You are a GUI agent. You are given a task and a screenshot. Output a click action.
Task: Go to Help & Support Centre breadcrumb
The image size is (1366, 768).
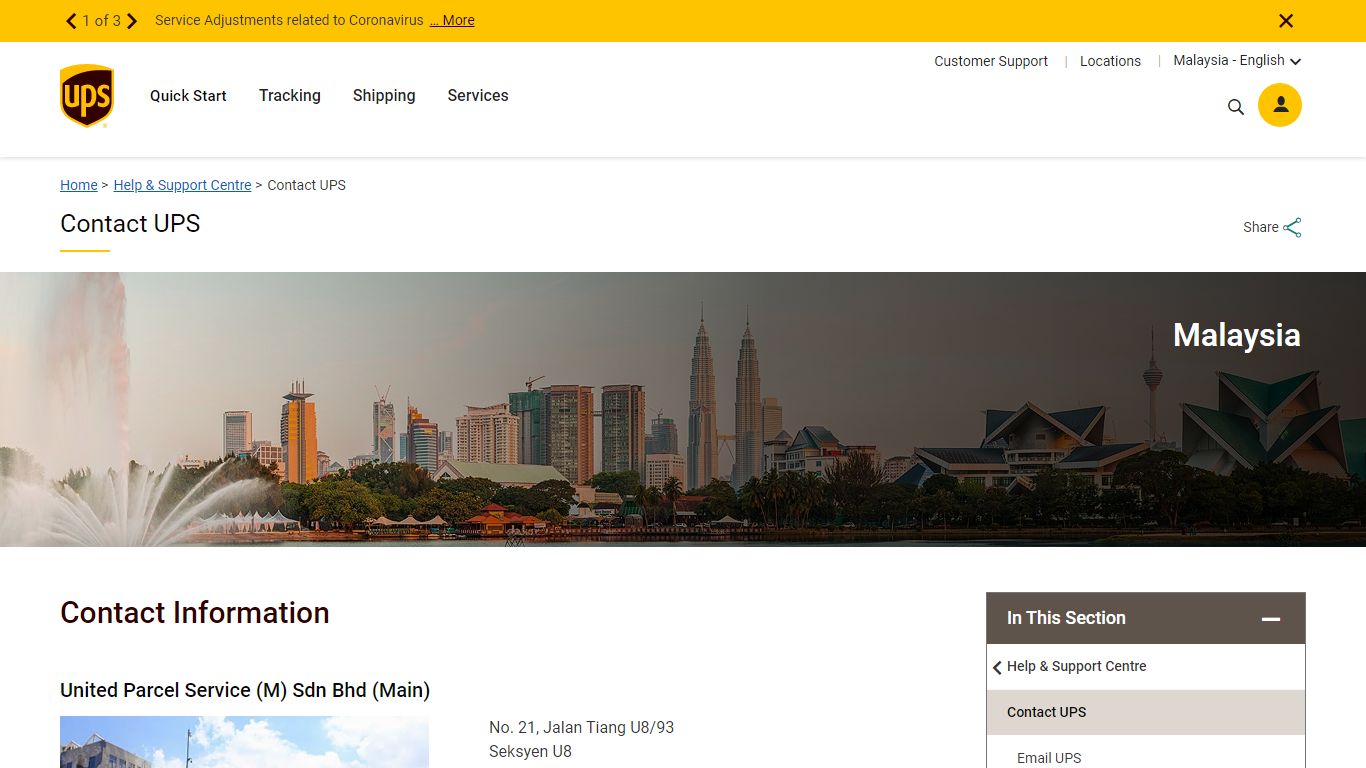point(182,185)
